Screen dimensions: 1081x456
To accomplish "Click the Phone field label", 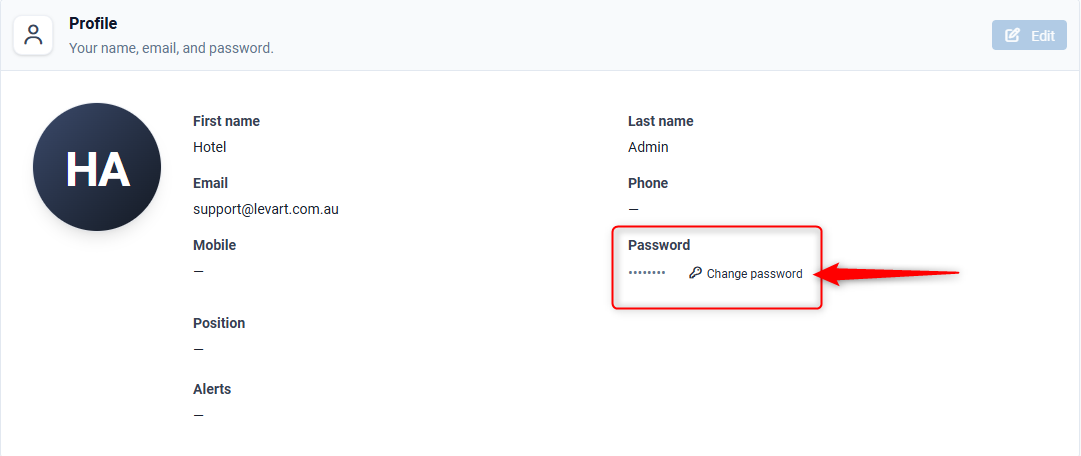I will [648, 183].
